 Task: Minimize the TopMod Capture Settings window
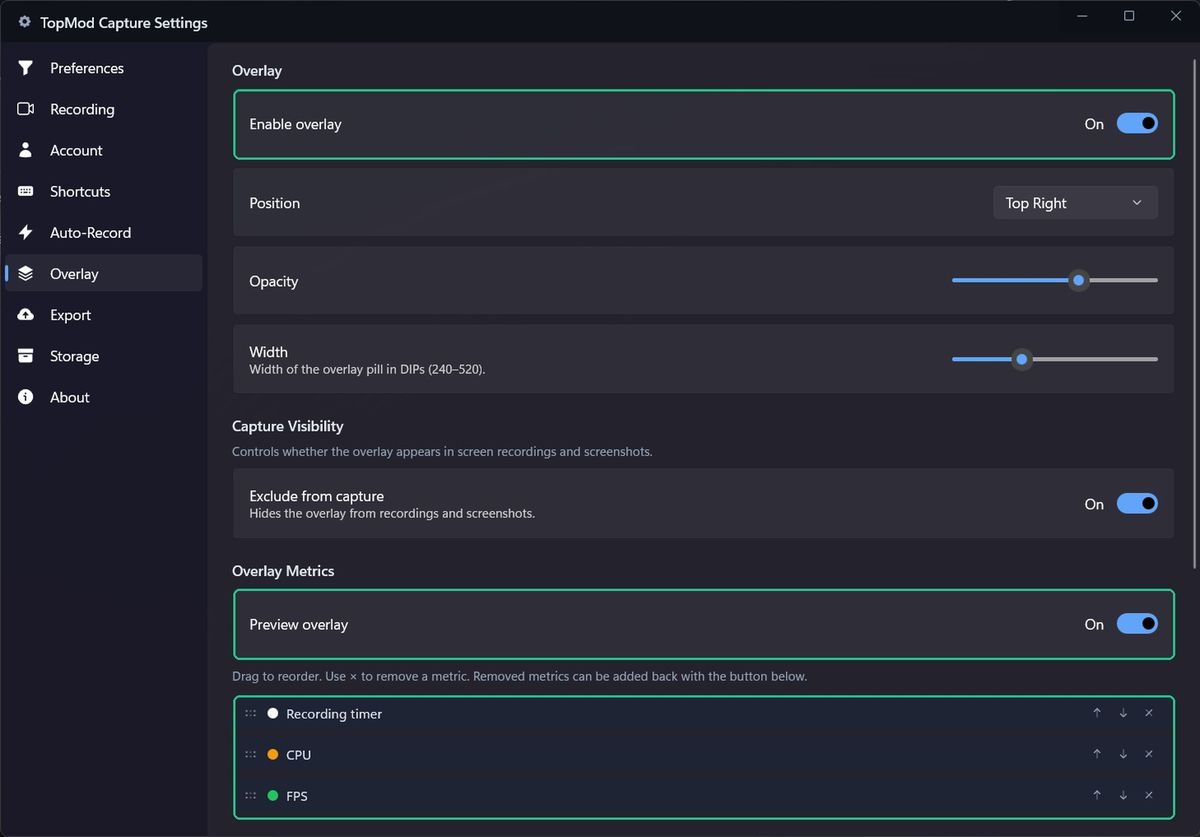(1083, 16)
